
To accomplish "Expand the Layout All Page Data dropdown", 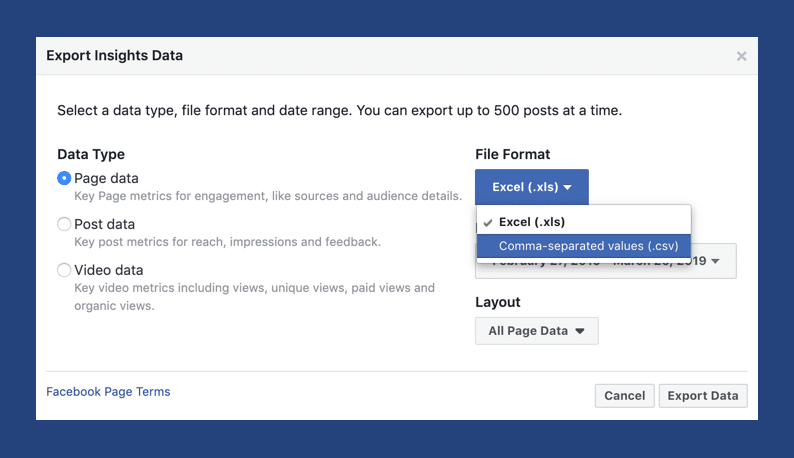I will click(536, 331).
